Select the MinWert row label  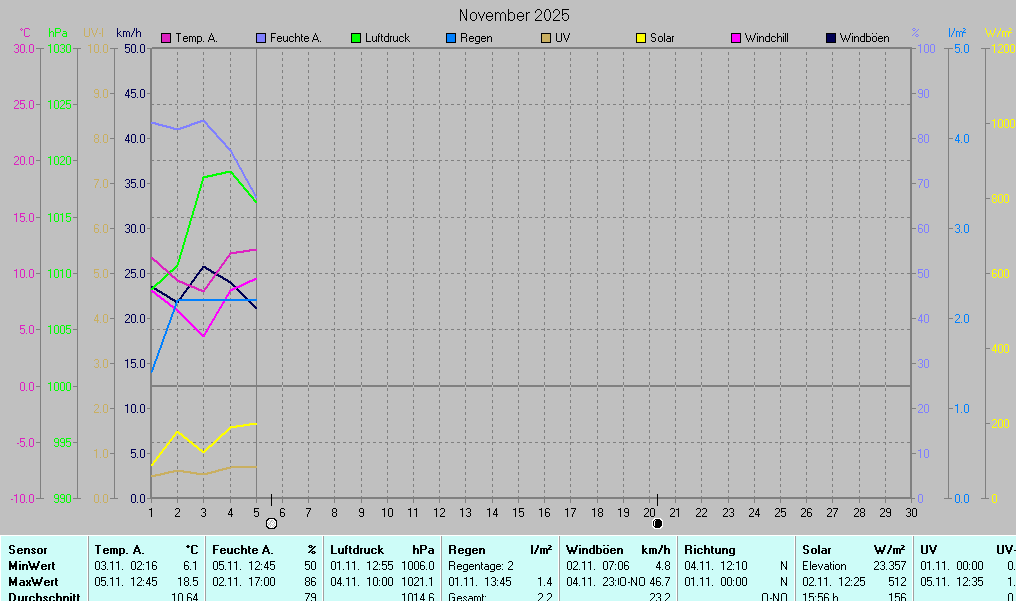[32, 566]
